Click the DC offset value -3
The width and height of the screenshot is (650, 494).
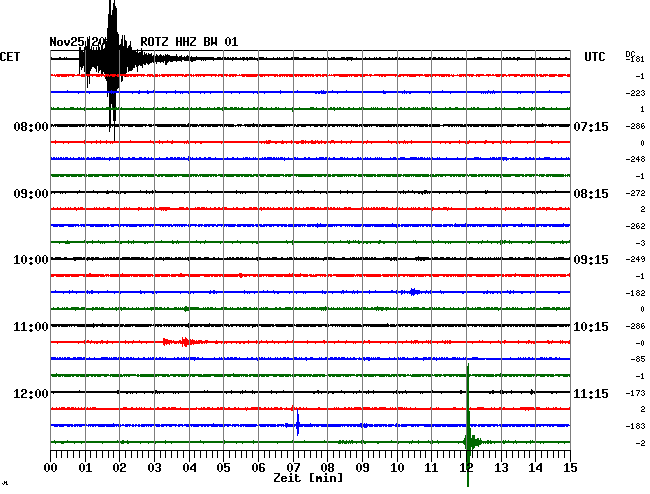(x=640, y=243)
